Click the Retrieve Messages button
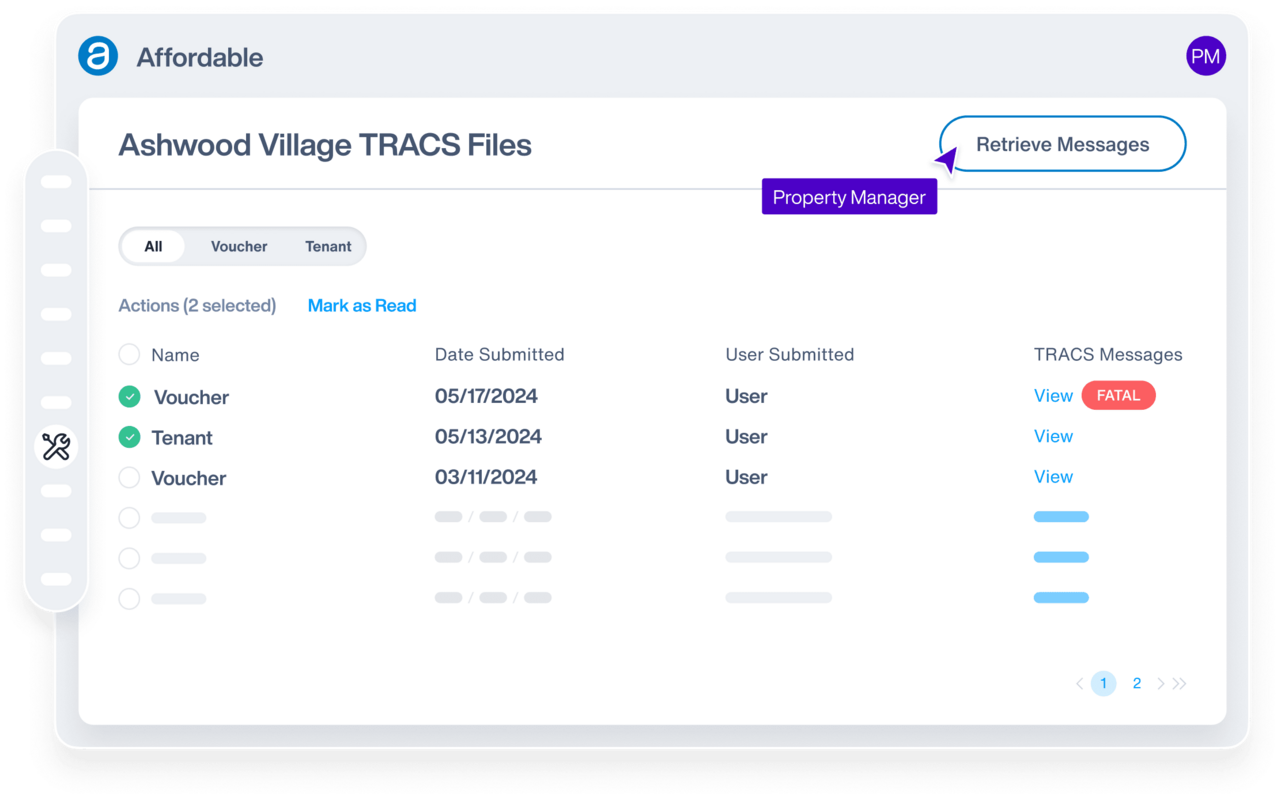Viewport: 1281px width, 800px height. 1062,144
